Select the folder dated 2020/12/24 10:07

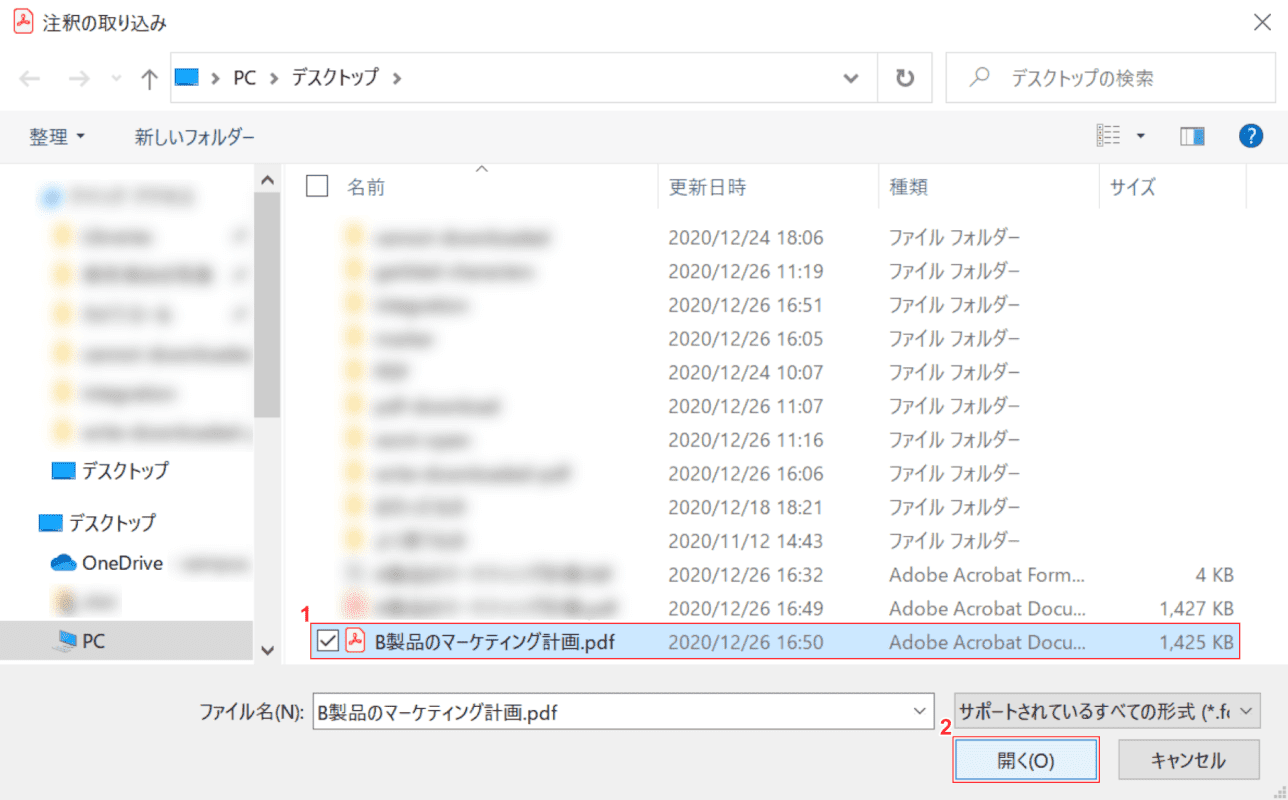[x=774, y=372]
